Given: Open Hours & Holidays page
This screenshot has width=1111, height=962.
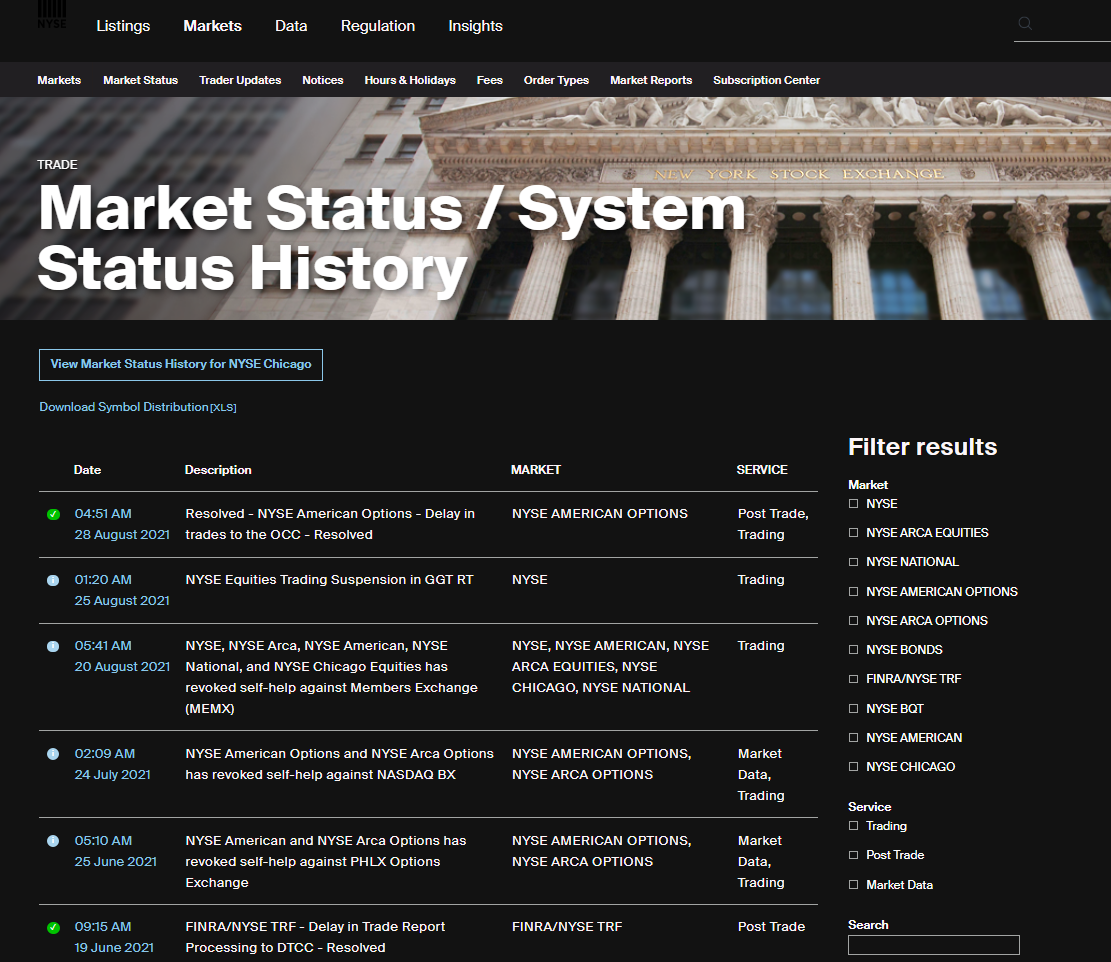Looking at the screenshot, I should [410, 80].
